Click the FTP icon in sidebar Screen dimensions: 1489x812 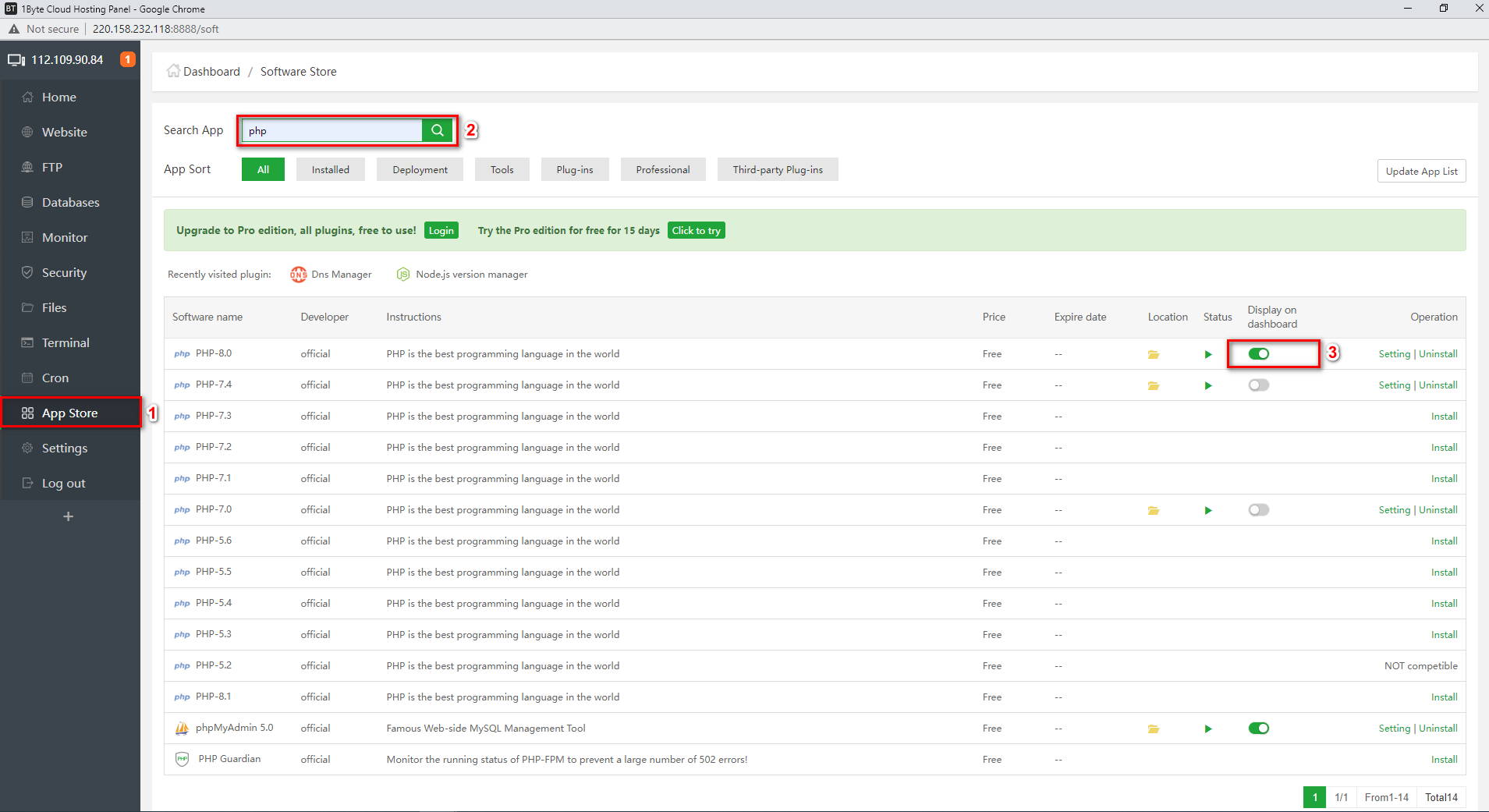pos(27,168)
